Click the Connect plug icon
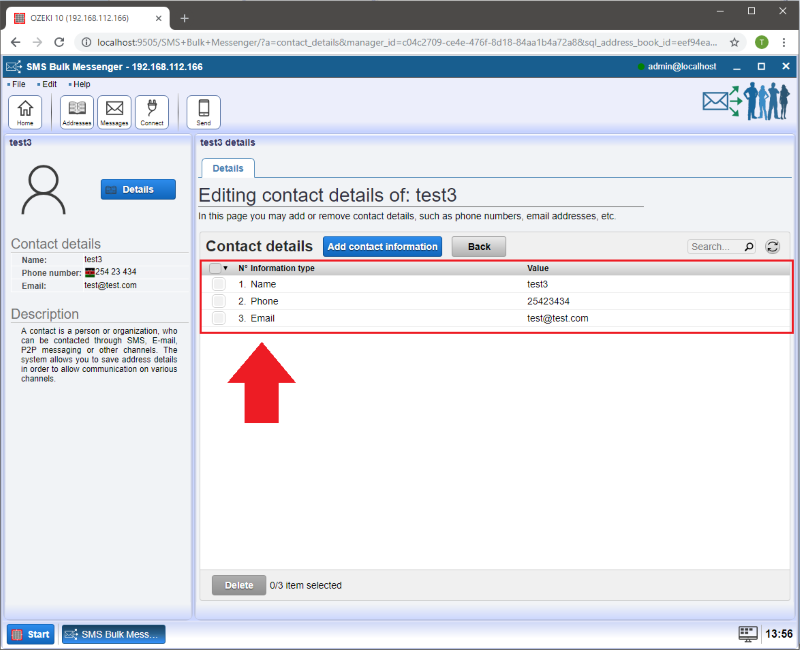 tap(152, 112)
